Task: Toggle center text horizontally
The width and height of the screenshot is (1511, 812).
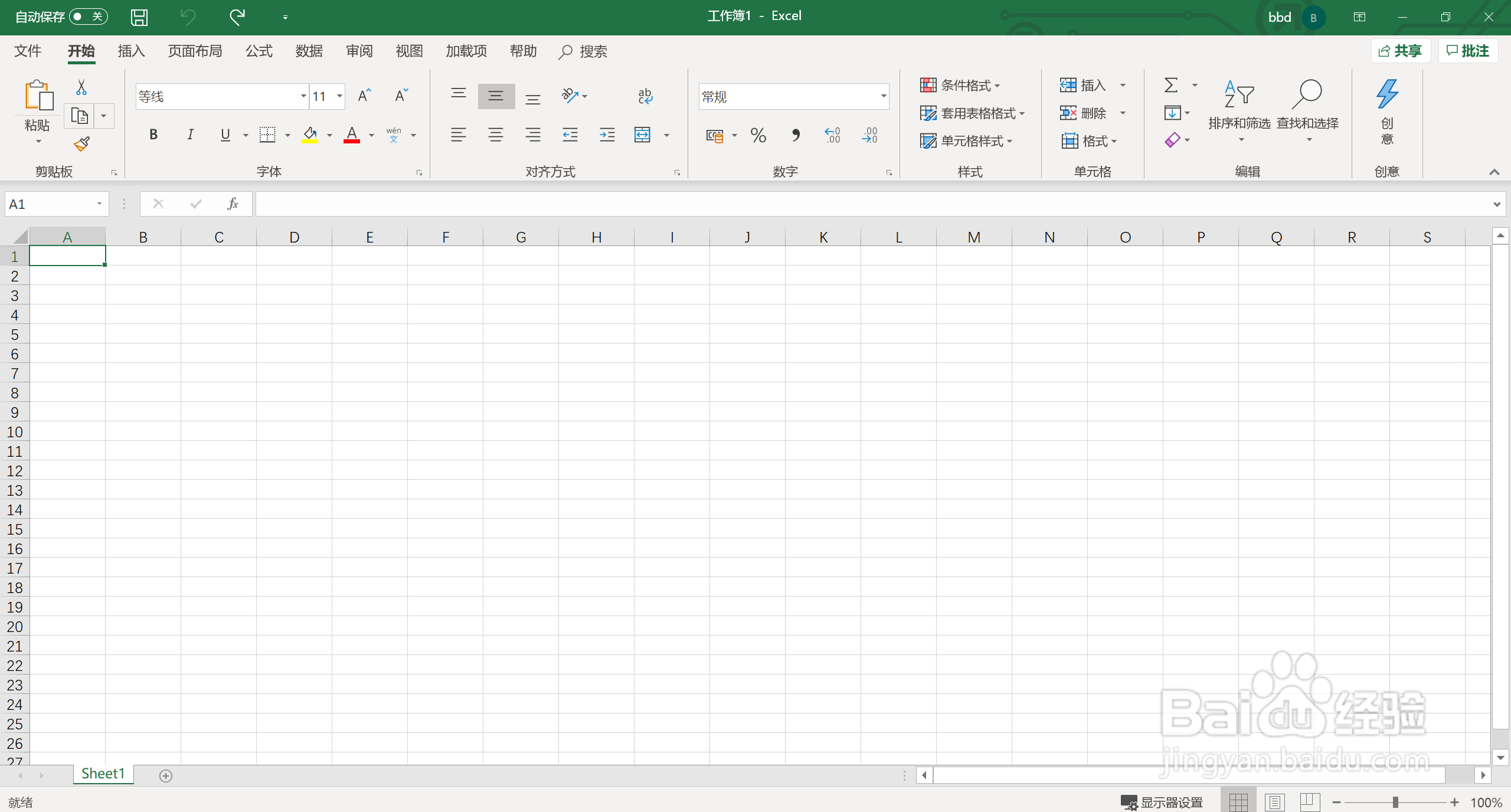Action: [496, 135]
